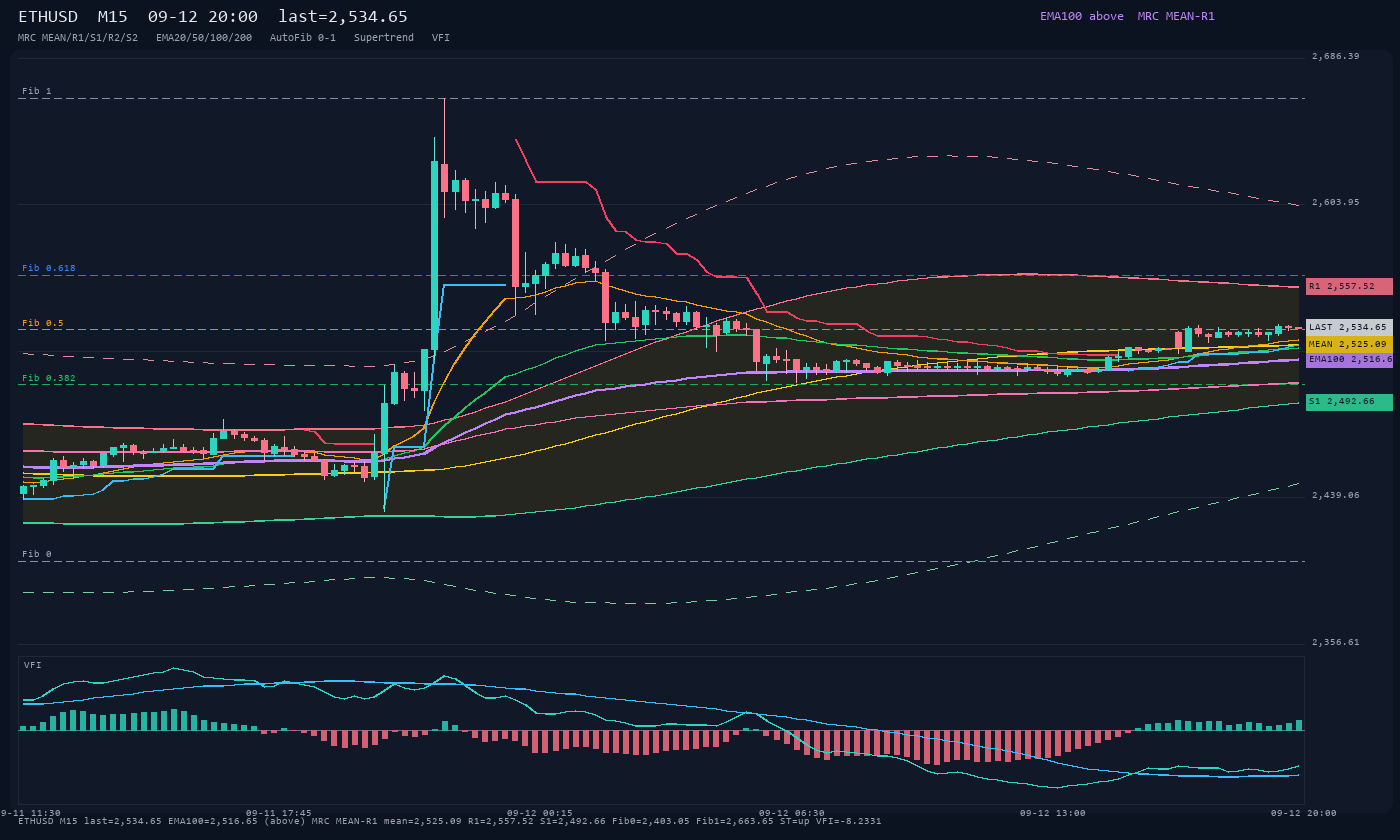The image size is (1400, 840).
Task: Select the EMA20/50/100/200 legend entry
Action: [x=204, y=37]
